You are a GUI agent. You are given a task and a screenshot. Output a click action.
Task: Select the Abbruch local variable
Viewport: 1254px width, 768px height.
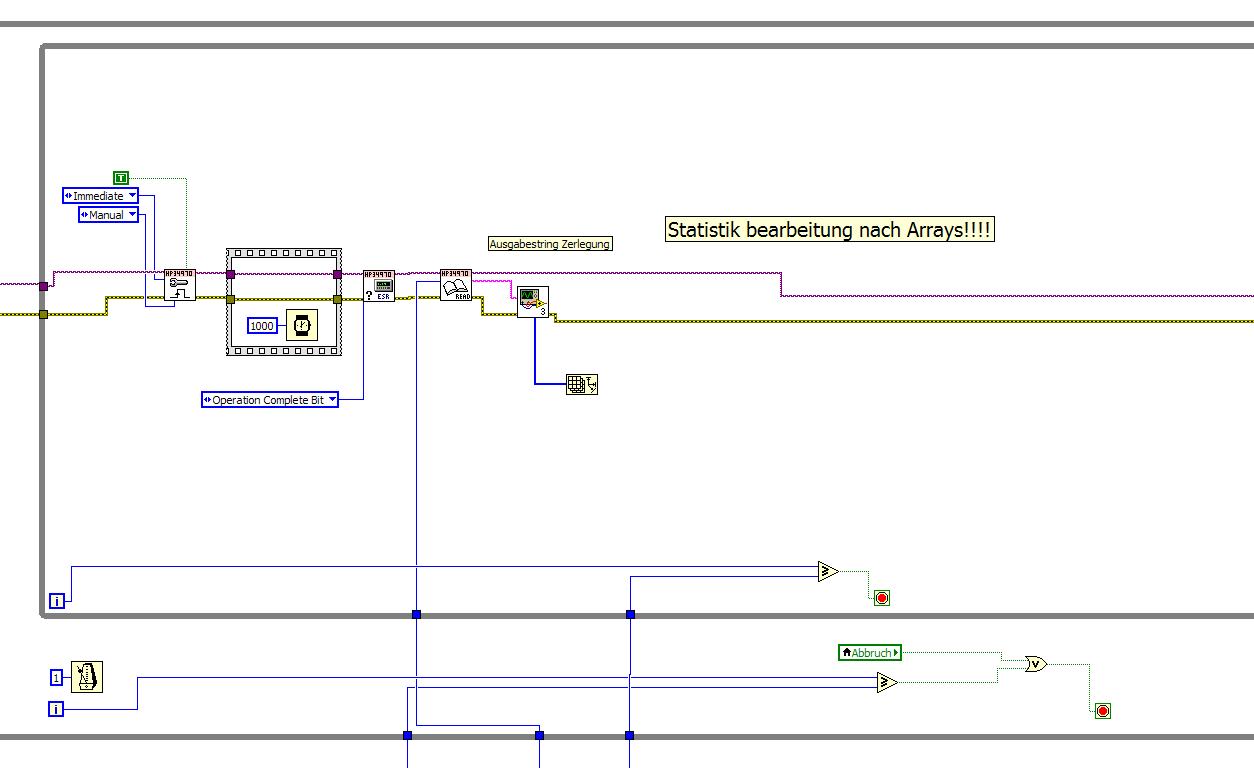point(870,653)
